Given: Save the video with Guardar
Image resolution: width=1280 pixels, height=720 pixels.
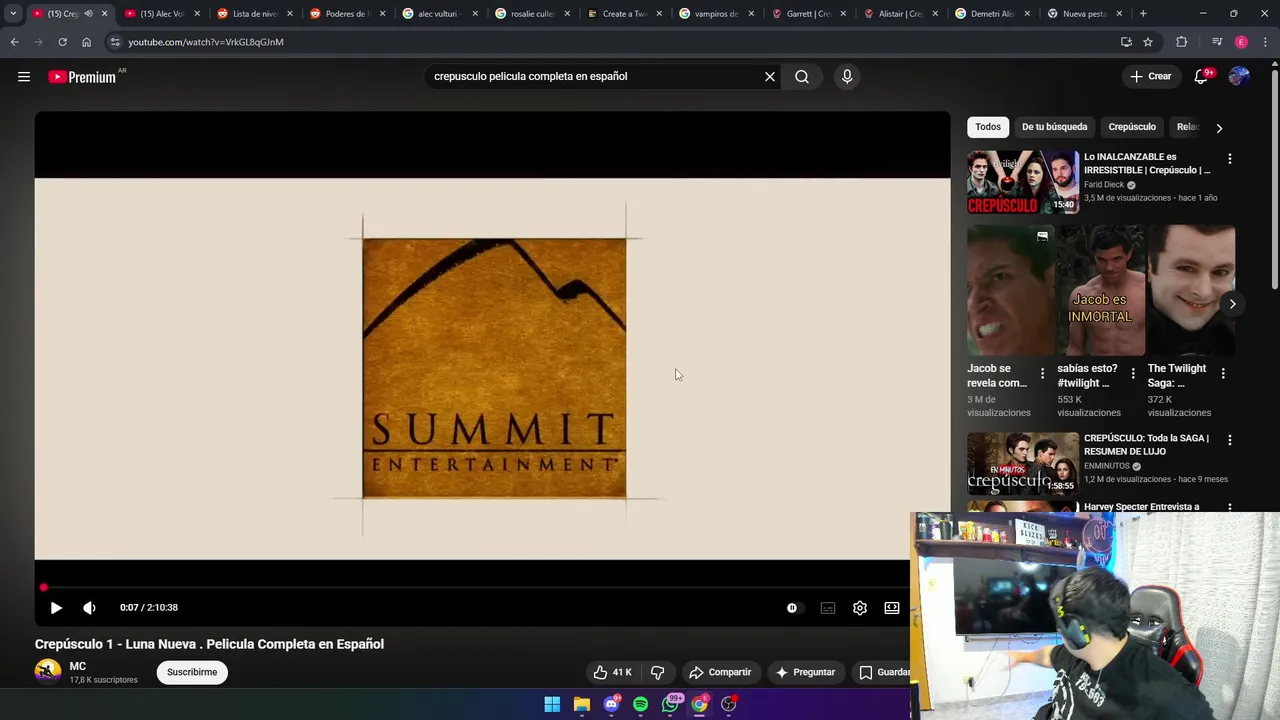Looking at the screenshot, I should point(884,672).
